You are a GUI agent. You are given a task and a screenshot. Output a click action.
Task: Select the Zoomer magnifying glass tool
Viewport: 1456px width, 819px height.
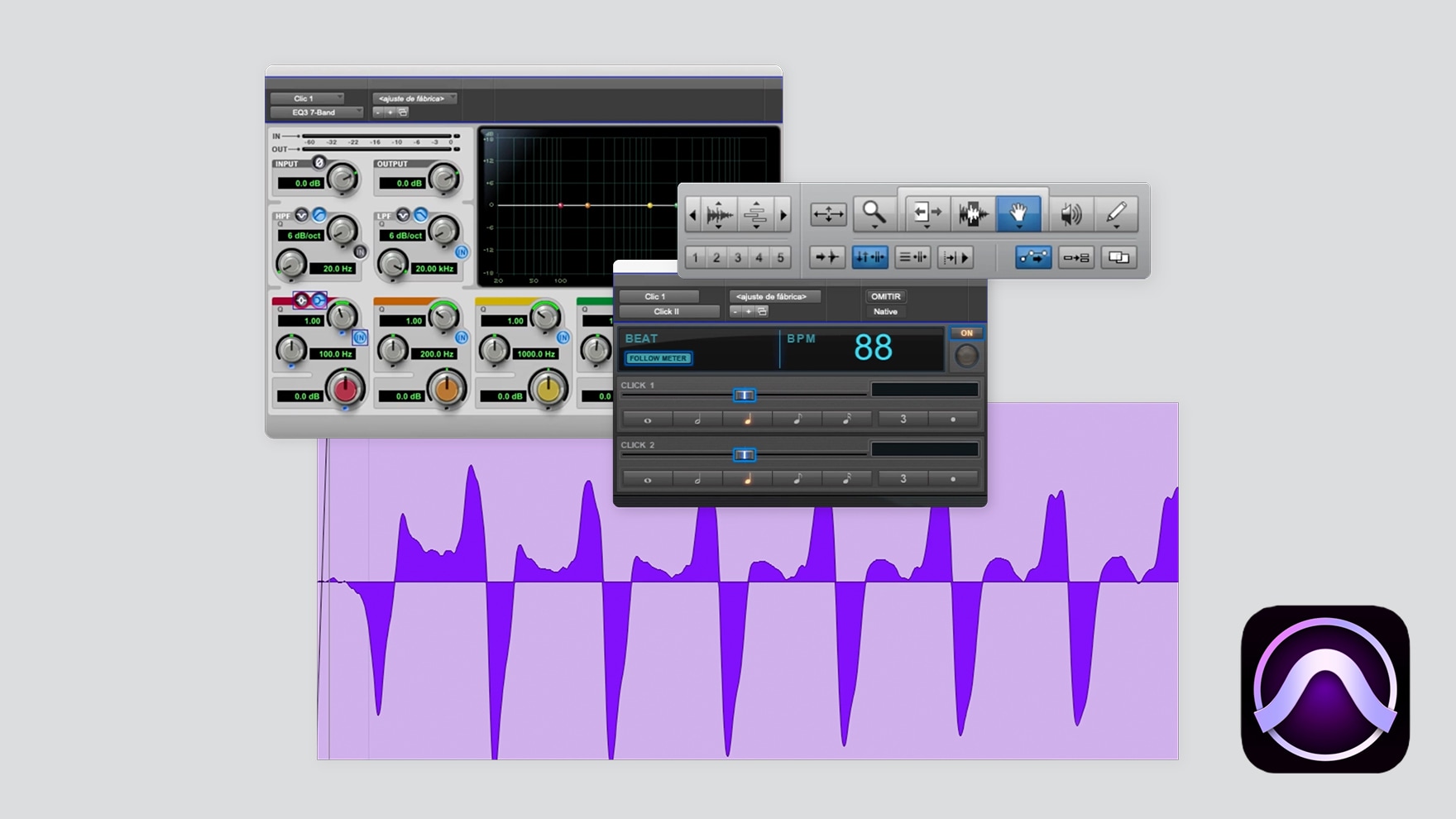[x=874, y=213]
